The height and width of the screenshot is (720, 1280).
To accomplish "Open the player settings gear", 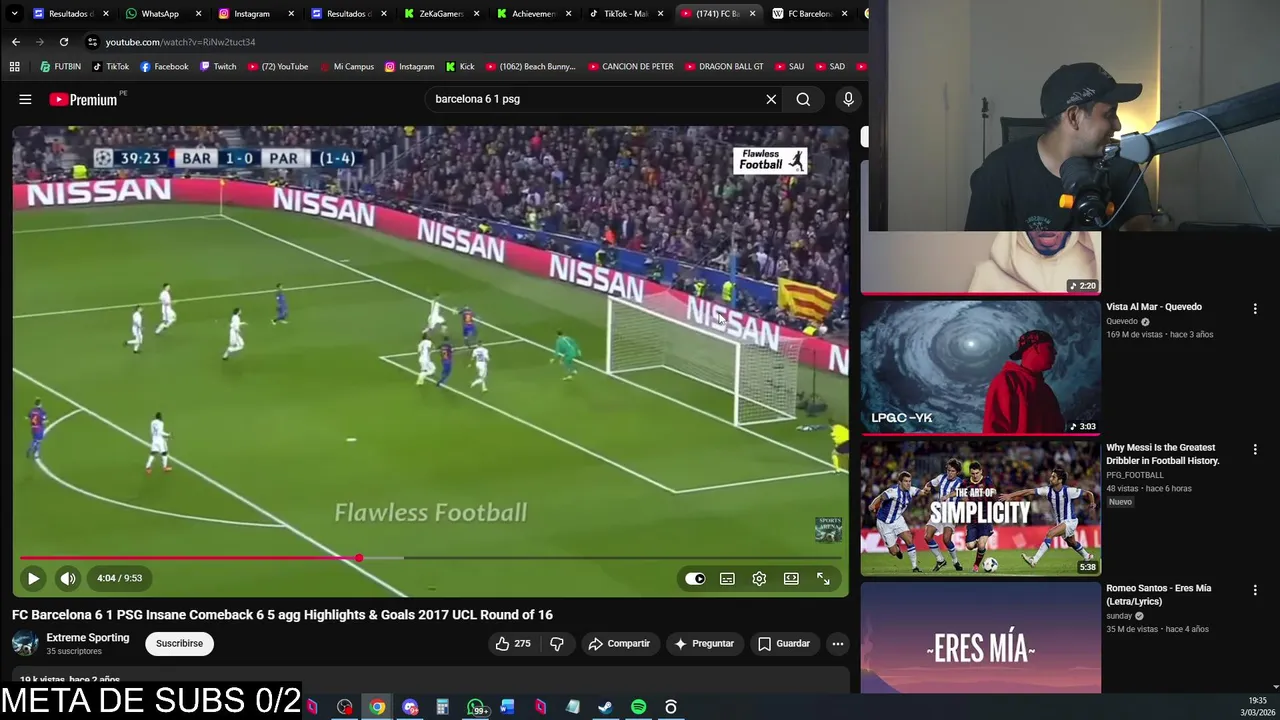I will pyautogui.click(x=759, y=578).
